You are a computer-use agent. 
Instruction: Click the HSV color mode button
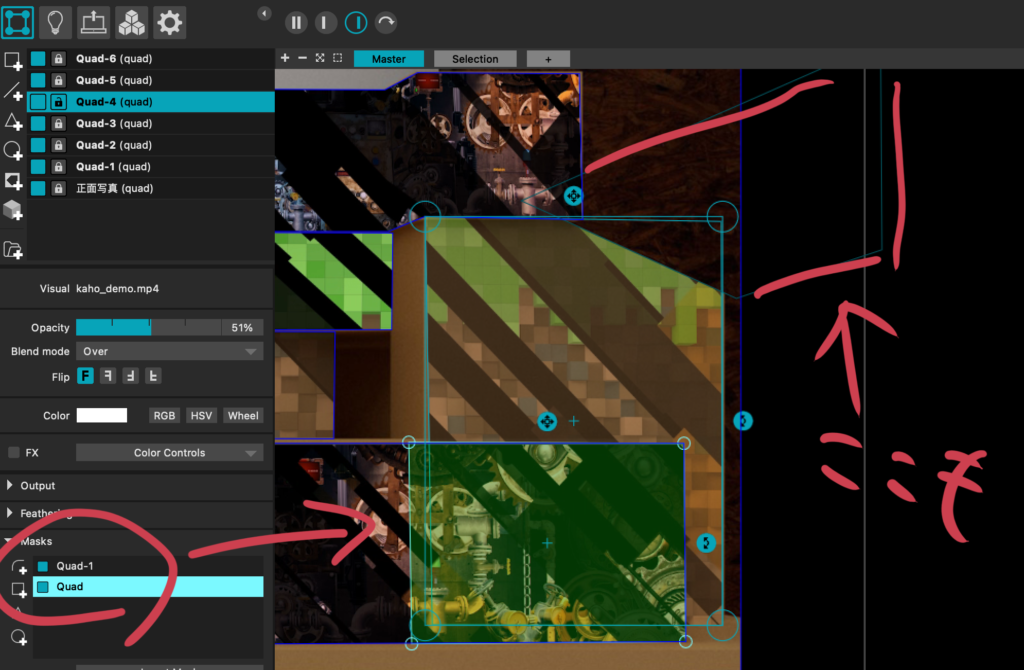201,416
